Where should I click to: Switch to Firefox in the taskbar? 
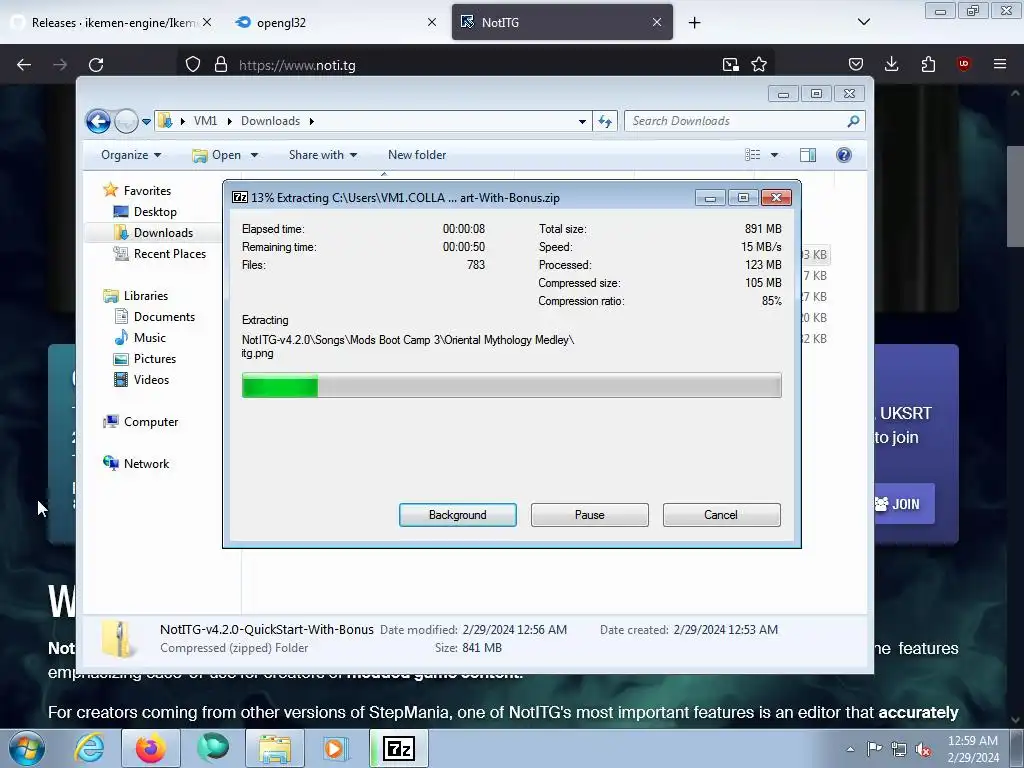151,748
